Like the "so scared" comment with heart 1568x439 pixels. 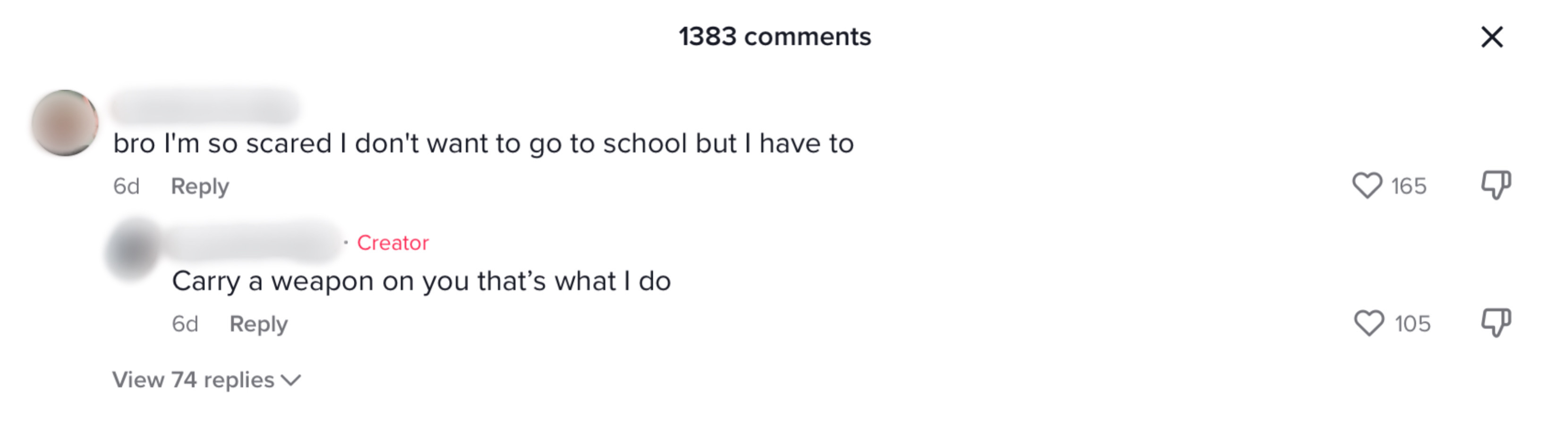1366,186
